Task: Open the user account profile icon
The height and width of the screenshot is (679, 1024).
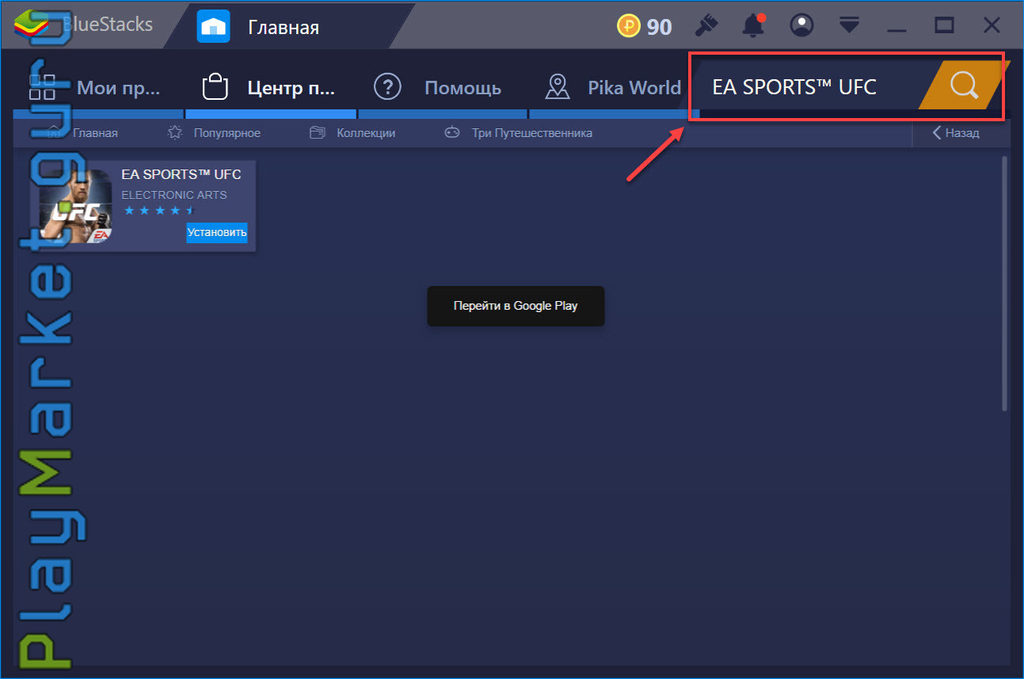Action: pos(801,25)
